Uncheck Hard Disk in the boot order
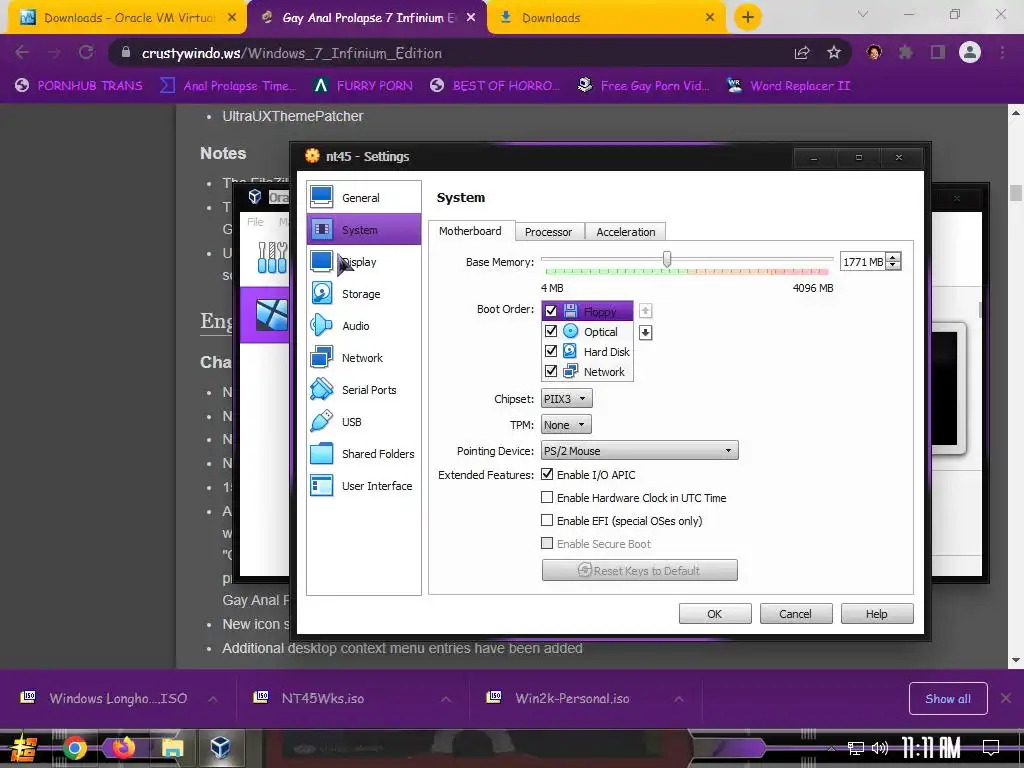The height and width of the screenshot is (768, 1024). 551,351
